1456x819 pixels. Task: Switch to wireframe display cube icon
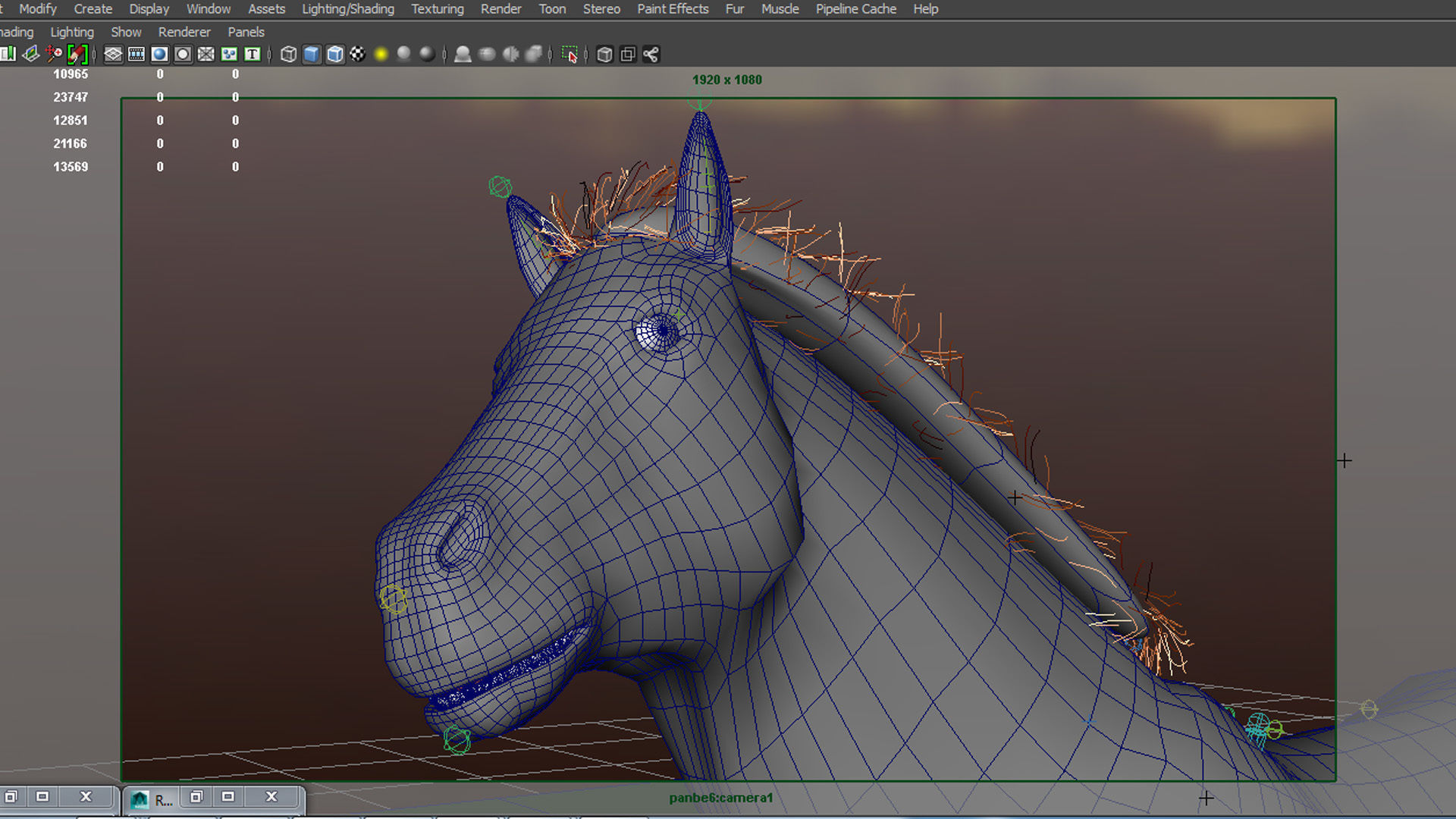coord(288,54)
